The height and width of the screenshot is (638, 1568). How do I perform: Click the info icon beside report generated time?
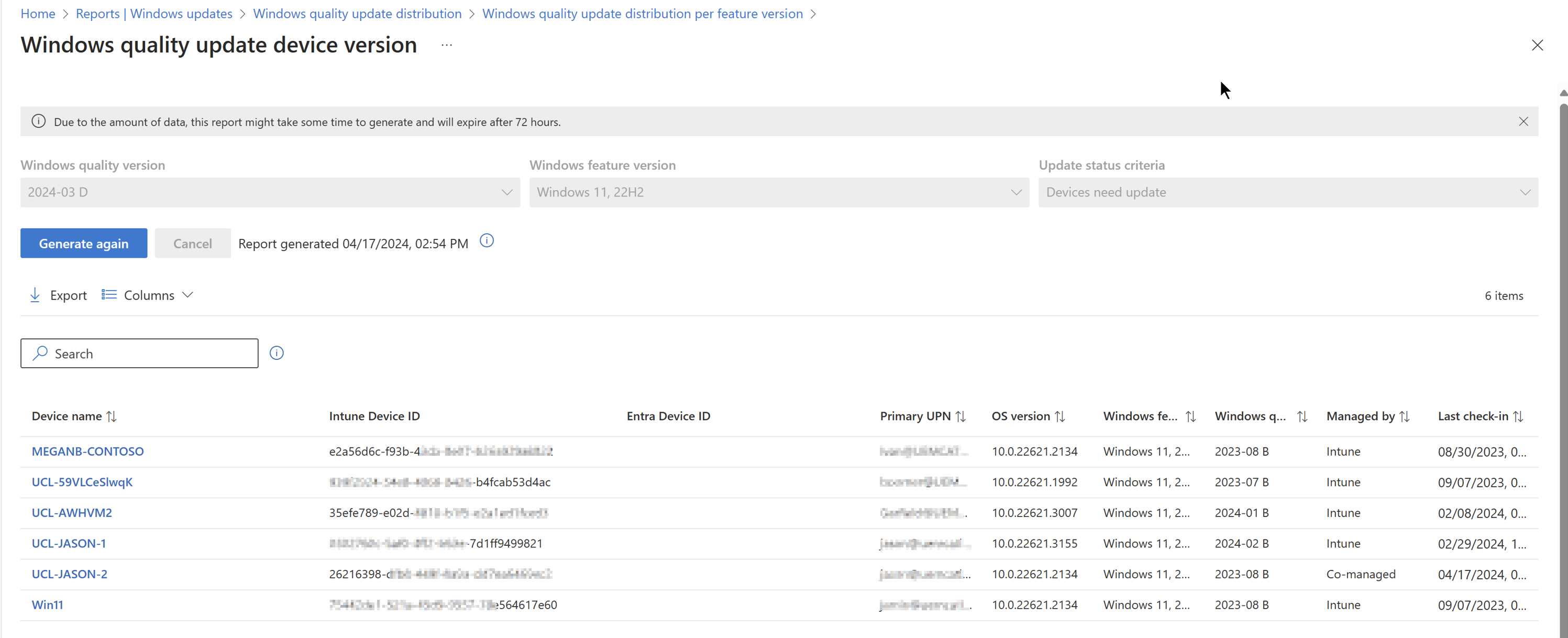pyautogui.click(x=487, y=241)
